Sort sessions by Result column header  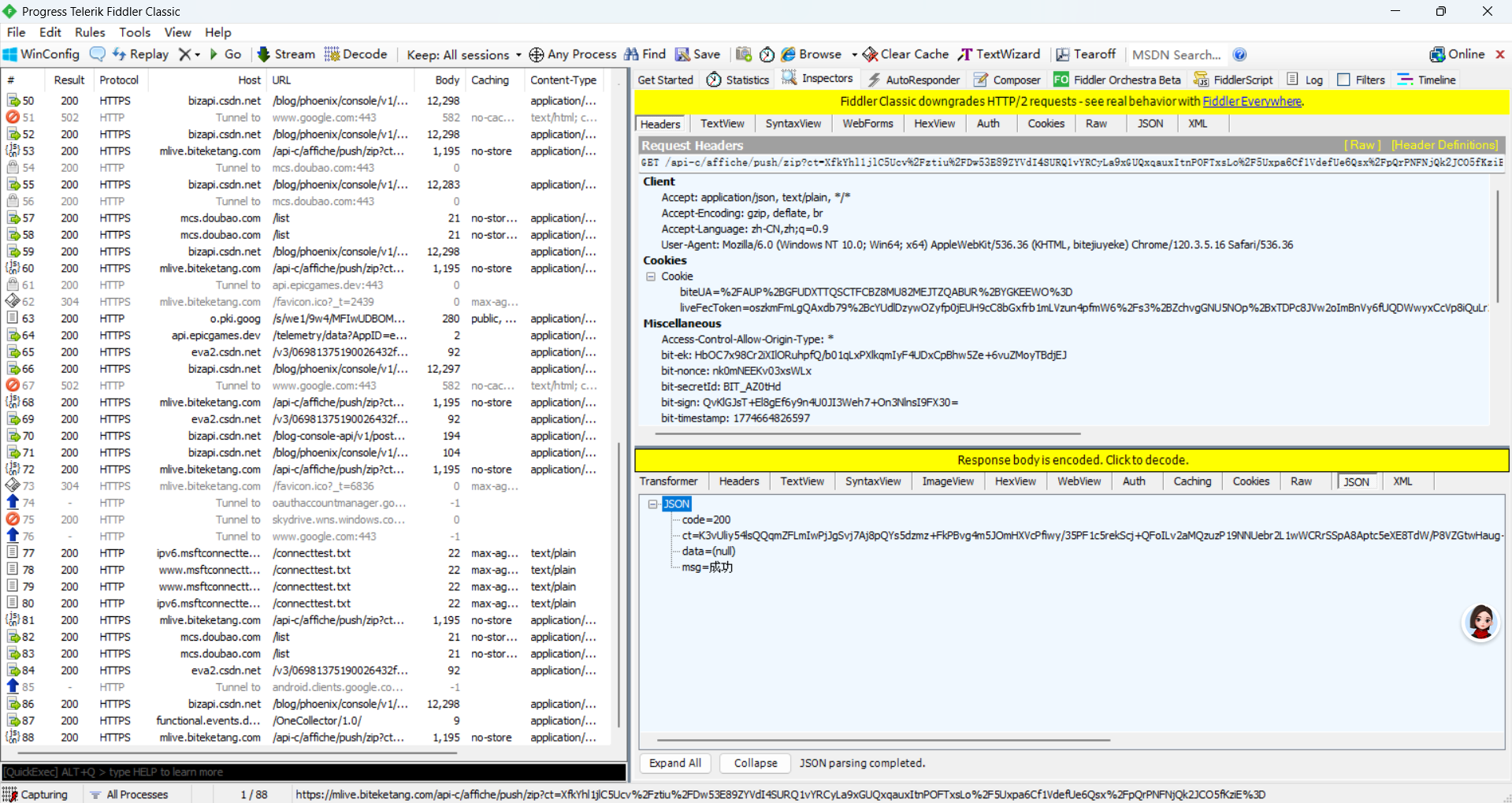click(69, 80)
